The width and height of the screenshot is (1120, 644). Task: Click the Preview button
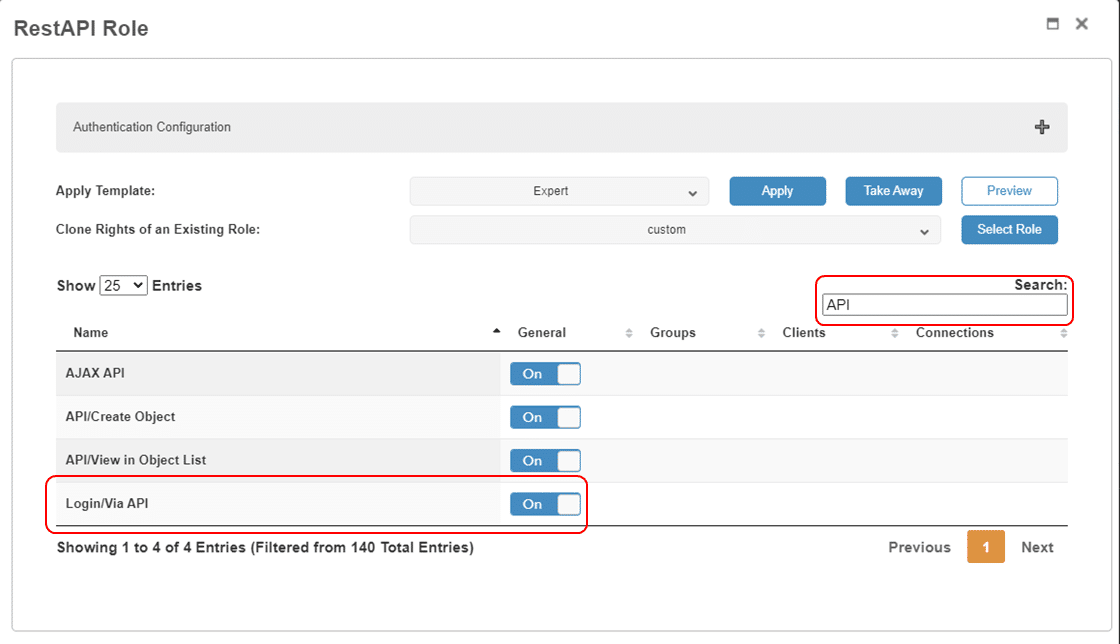(1009, 191)
